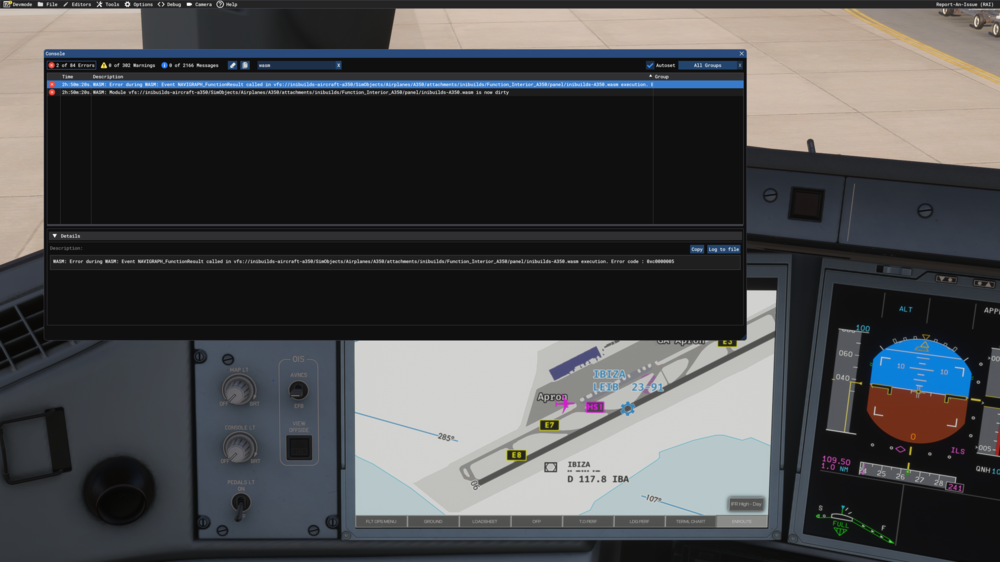1000x562 pixels.
Task: Toggle the Autoset checkbox
Action: click(650, 65)
